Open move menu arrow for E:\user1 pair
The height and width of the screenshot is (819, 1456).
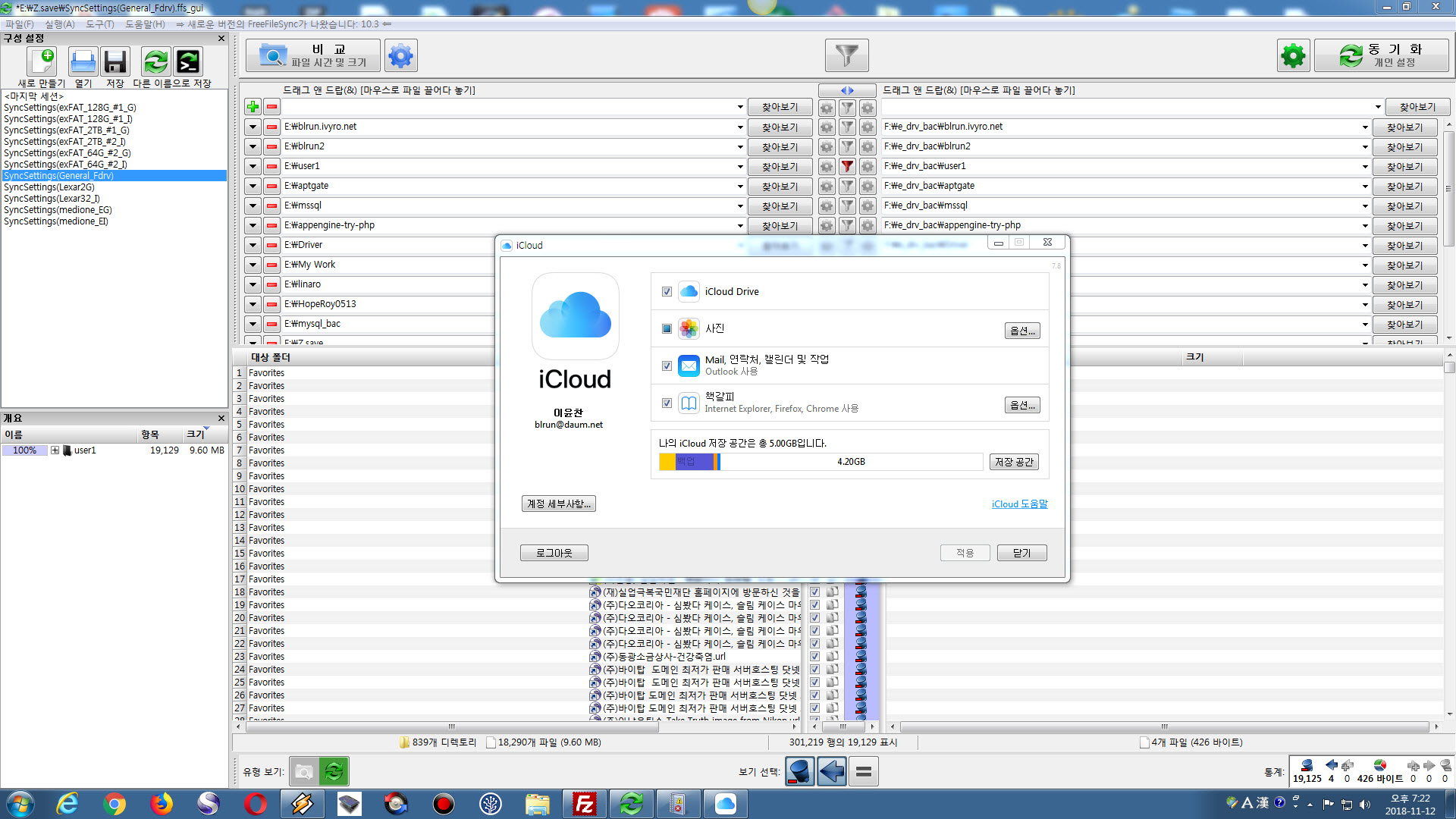[x=253, y=166]
